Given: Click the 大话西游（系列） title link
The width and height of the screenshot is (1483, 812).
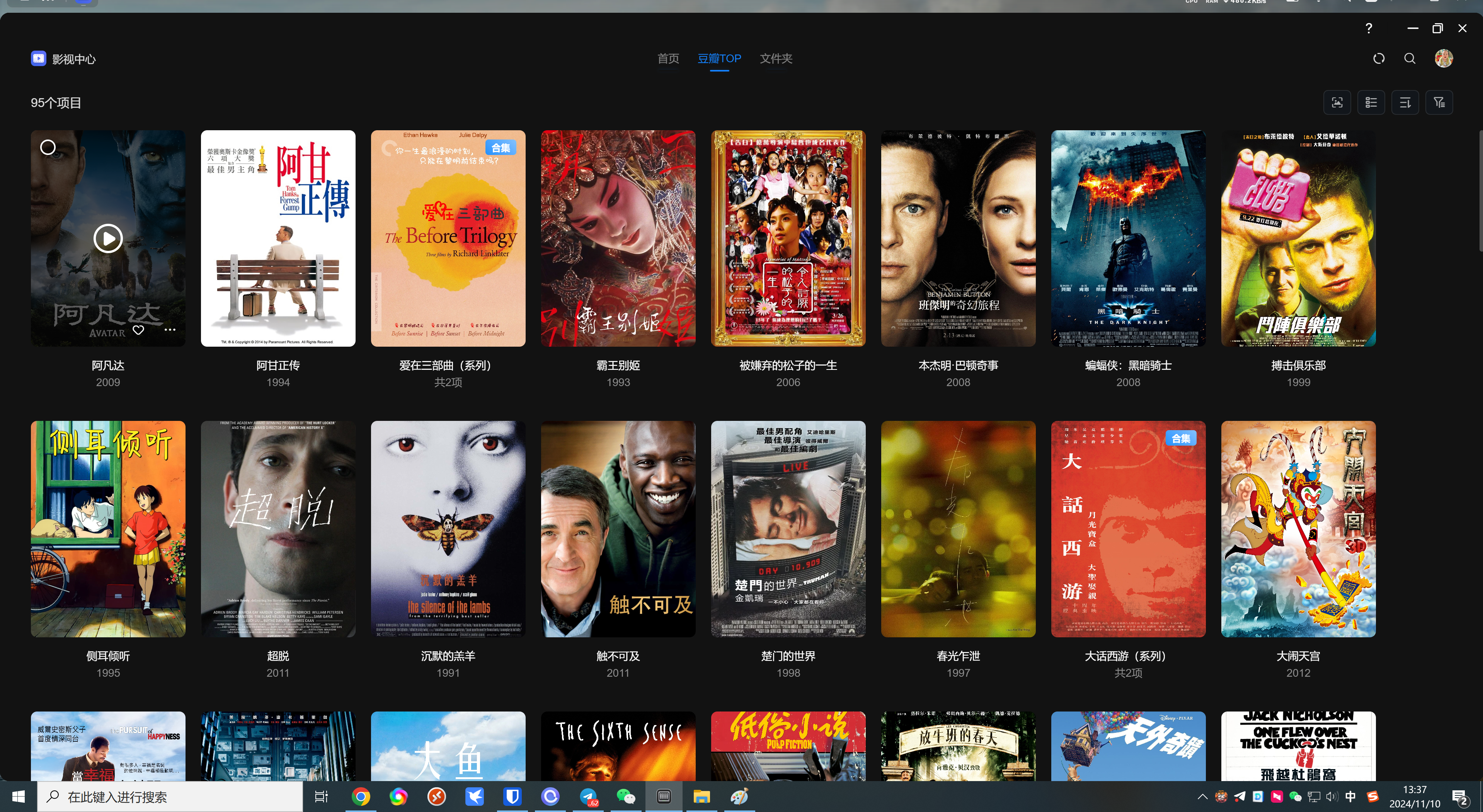Looking at the screenshot, I should (1128, 656).
